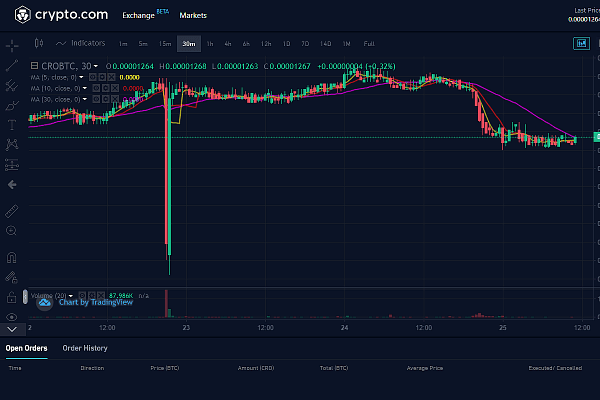Collapse the left toolbar with bottom chevron
Image resolution: width=600 pixels, height=400 pixels.
(x=11, y=328)
